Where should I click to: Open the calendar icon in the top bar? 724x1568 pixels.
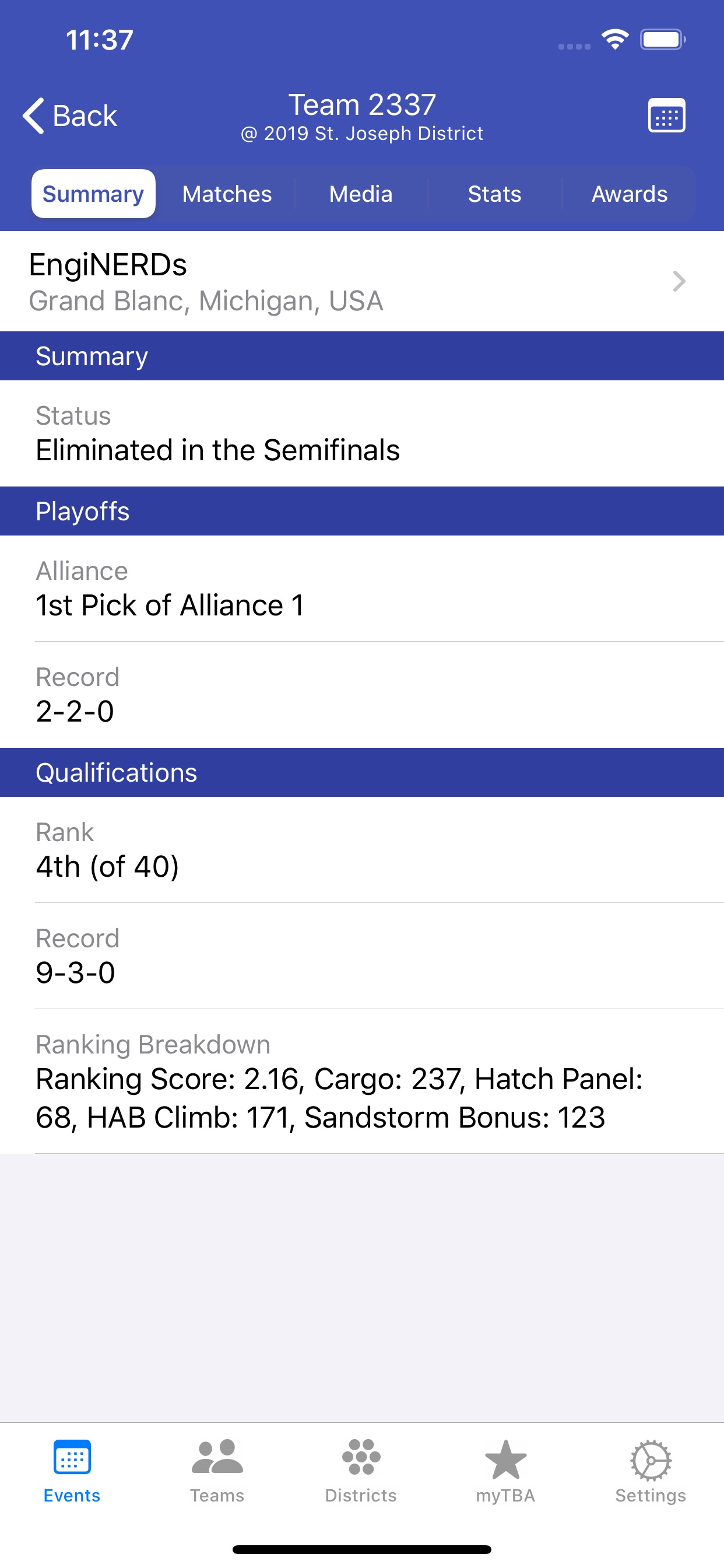pyautogui.click(x=666, y=114)
